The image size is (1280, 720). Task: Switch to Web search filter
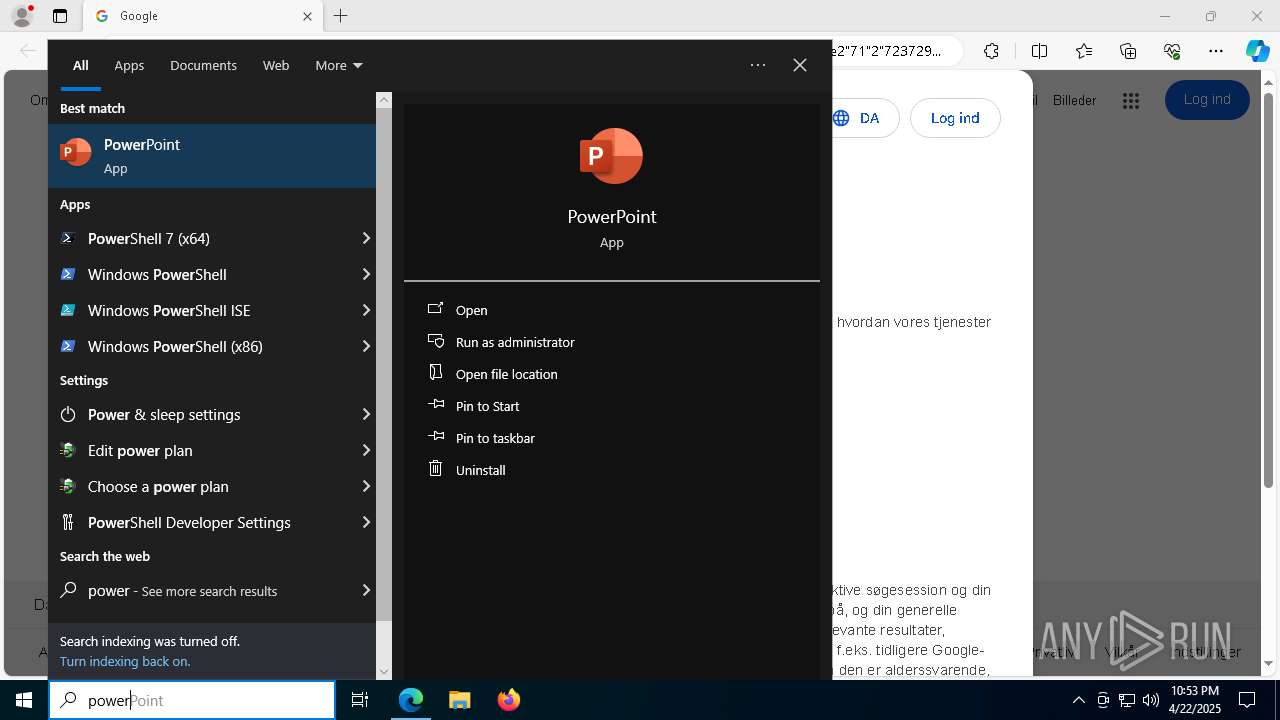point(276,65)
